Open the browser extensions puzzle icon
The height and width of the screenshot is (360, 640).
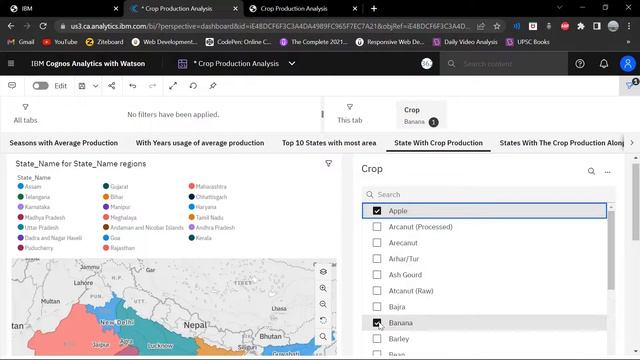(x=581, y=26)
